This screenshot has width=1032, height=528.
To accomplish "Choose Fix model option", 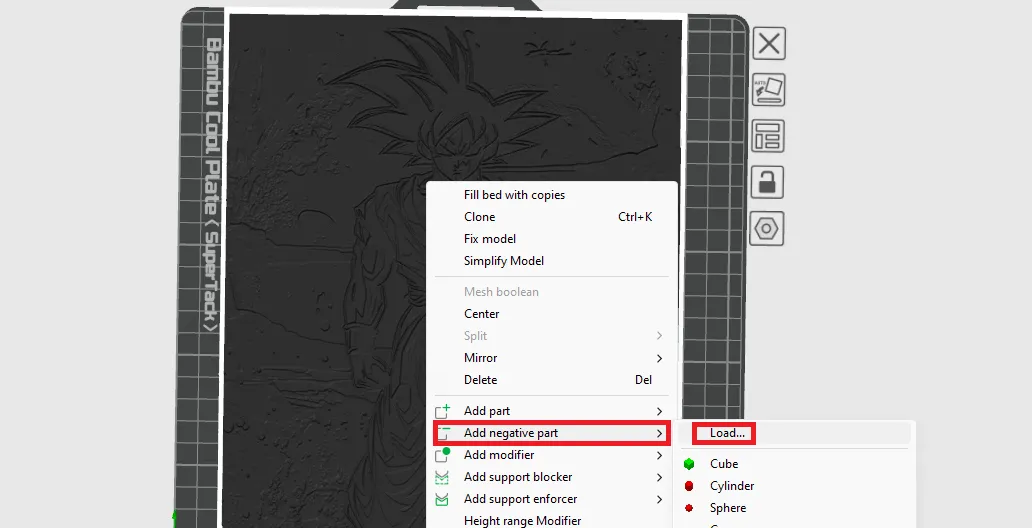I will pyautogui.click(x=490, y=239).
